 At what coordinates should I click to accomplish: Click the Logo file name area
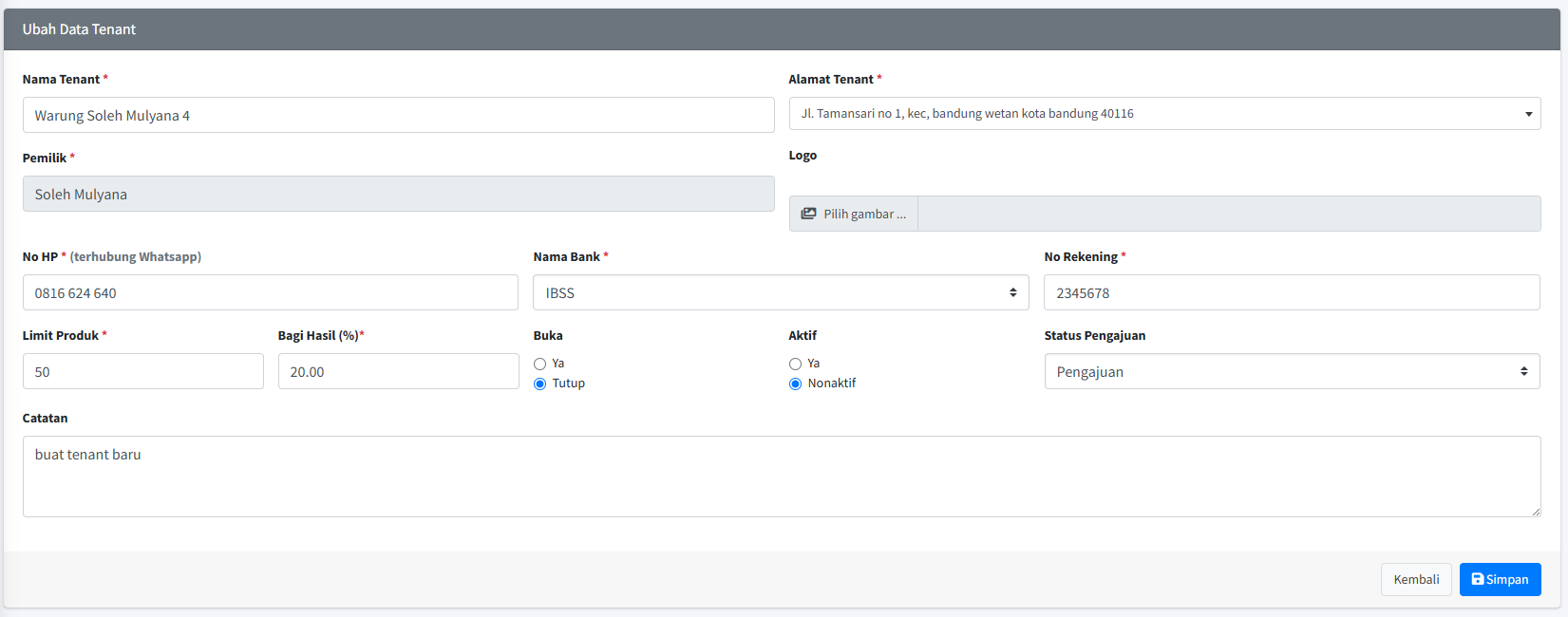coord(1229,214)
